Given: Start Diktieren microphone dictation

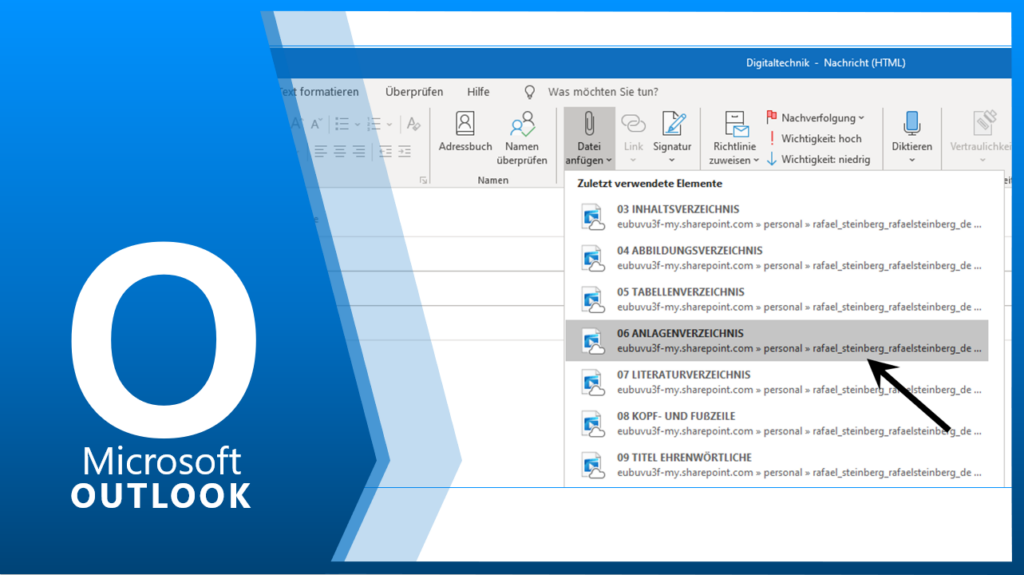Looking at the screenshot, I should (912, 133).
